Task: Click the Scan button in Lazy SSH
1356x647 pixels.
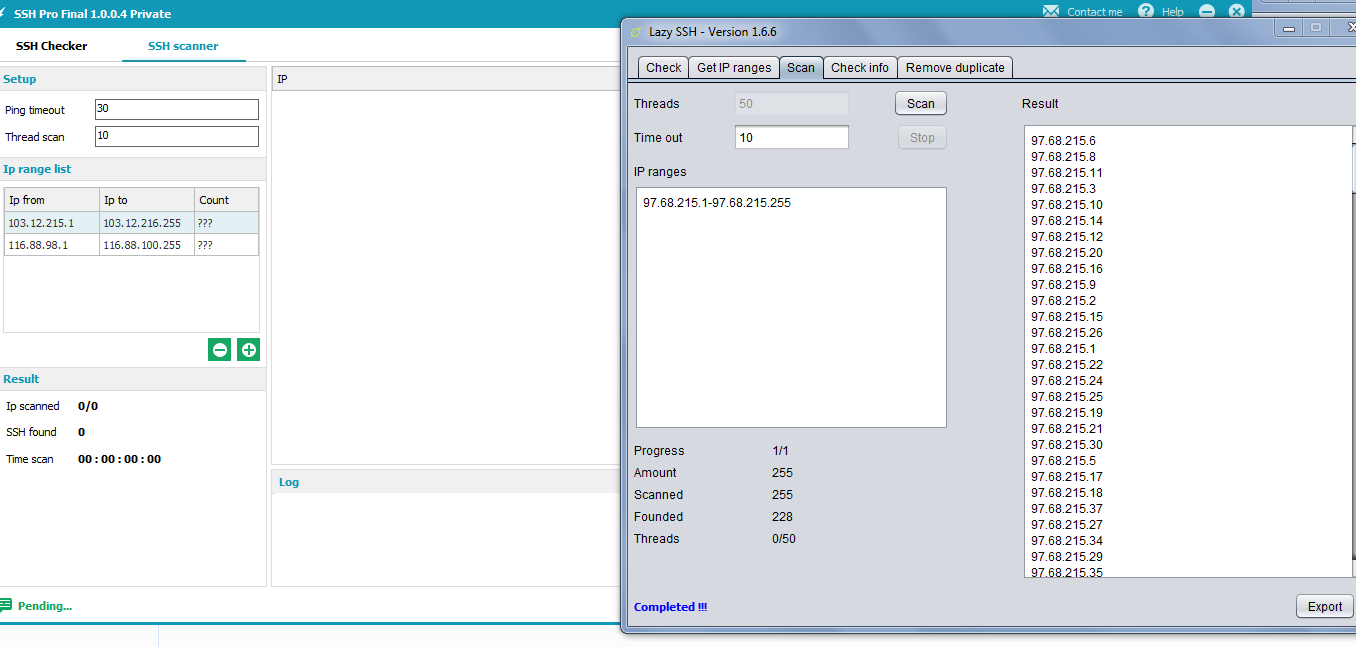Action: coord(921,103)
